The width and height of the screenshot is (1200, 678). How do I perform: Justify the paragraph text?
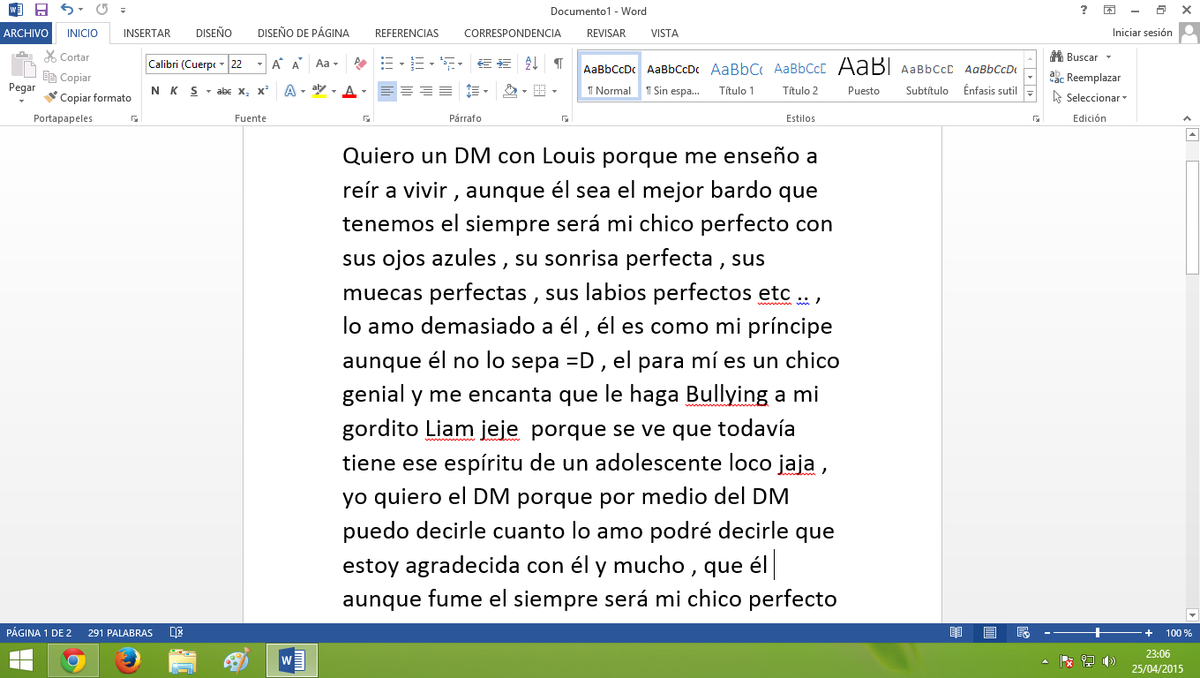[445, 91]
